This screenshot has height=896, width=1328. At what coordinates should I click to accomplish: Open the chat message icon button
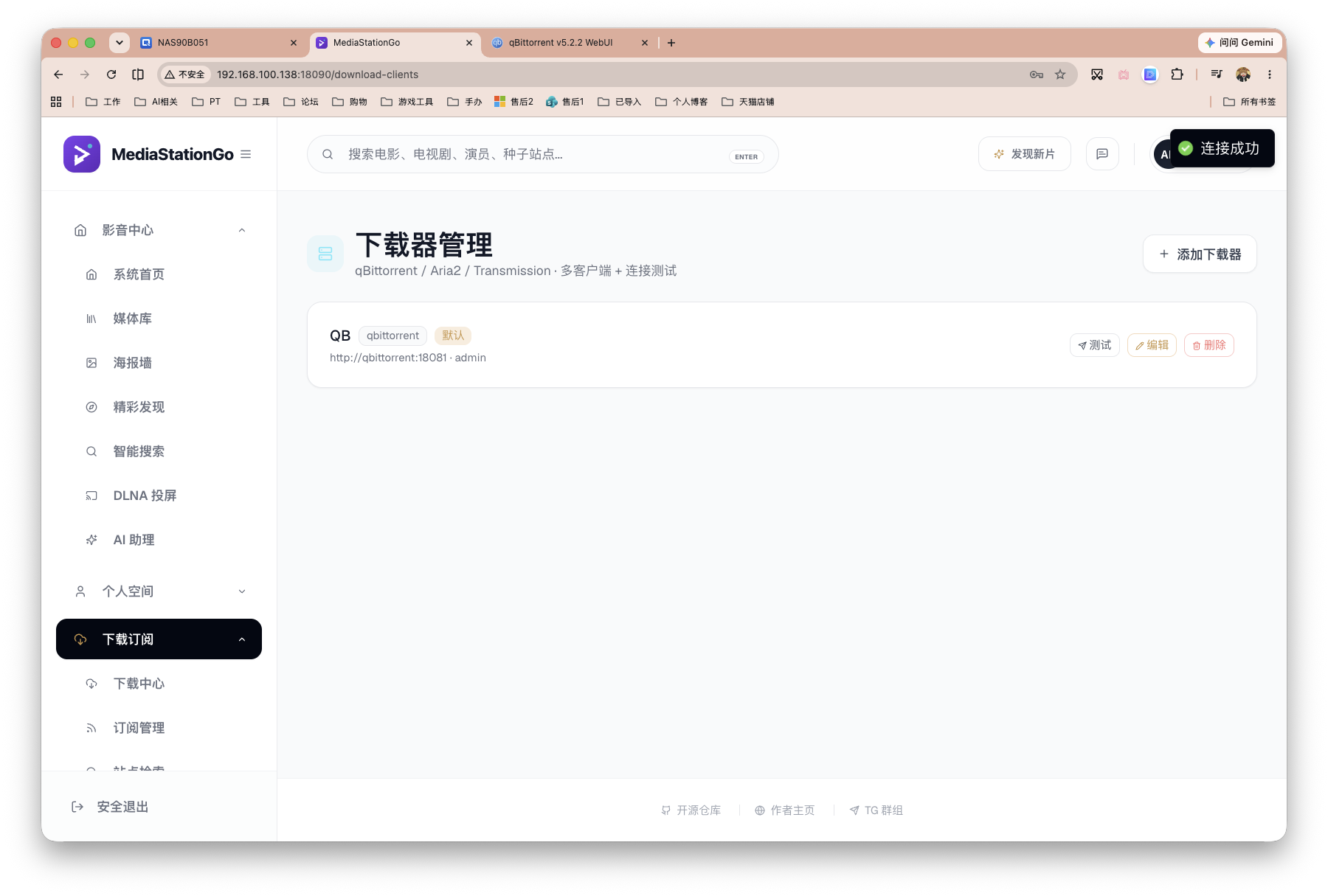click(x=1102, y=154)
